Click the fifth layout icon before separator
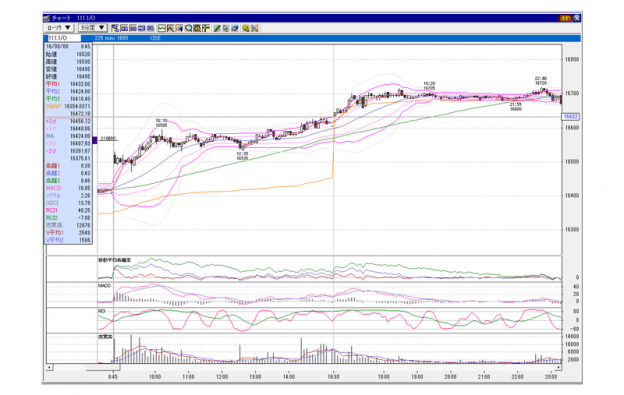The height and width of the screenshot is (395, 624). click(150, 28)
